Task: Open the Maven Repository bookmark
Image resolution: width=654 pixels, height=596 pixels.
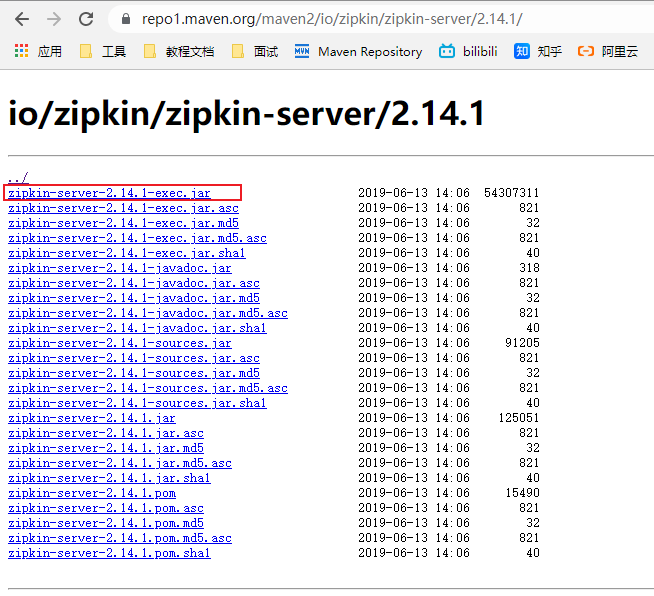Action: click(x=358, y=51)
